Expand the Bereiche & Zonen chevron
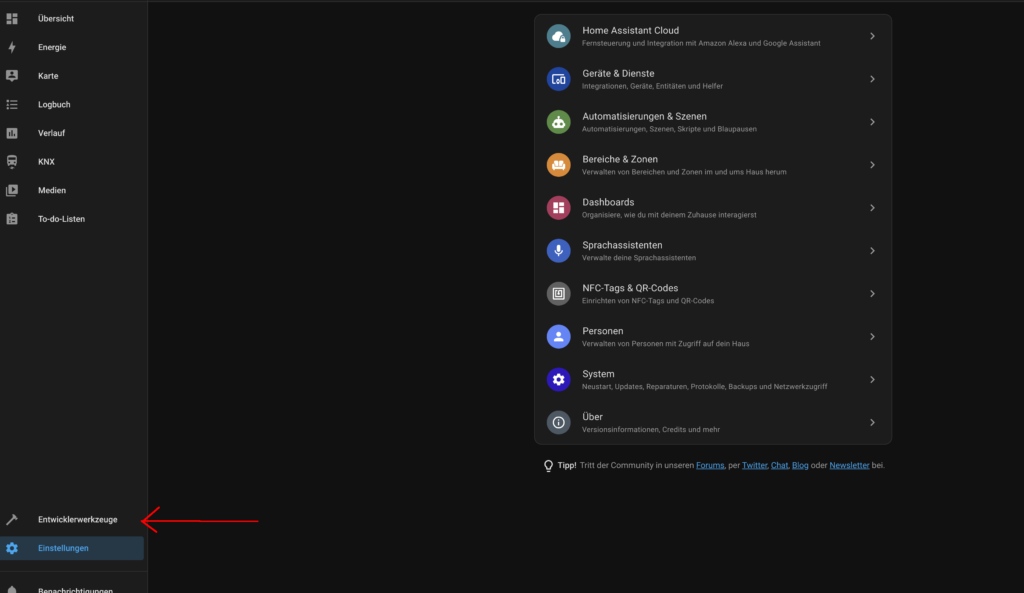The image size is (1024, 593). click(x=872, y=165)
